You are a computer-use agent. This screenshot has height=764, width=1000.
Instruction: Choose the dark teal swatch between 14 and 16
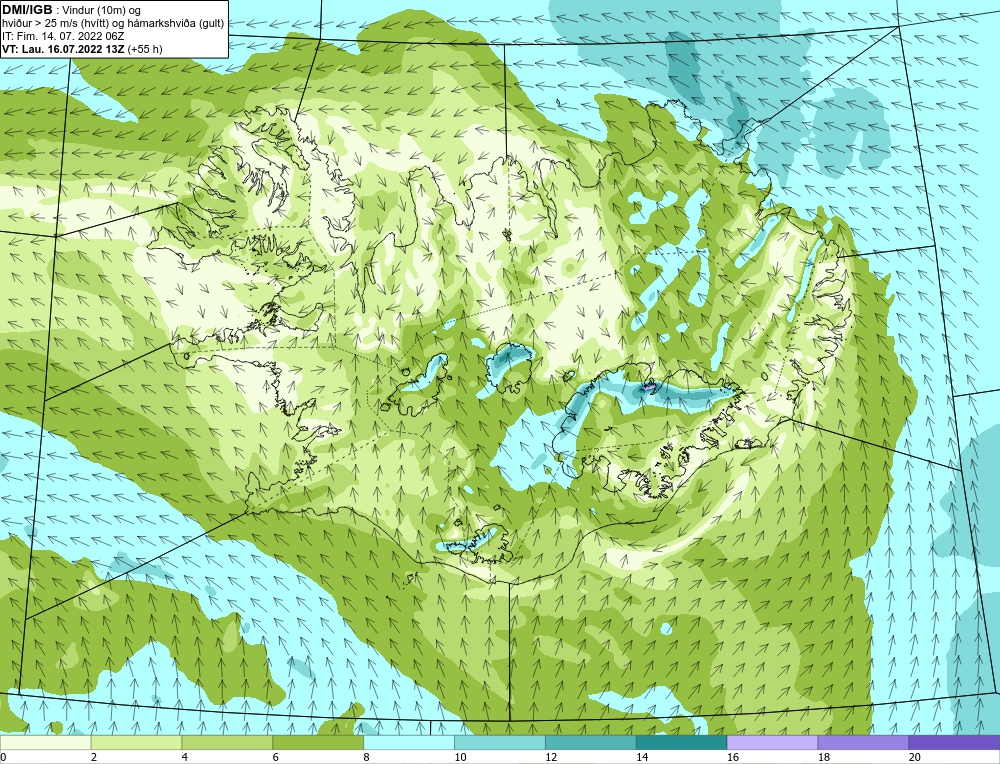pyautogui.click(x=682, y=742)
